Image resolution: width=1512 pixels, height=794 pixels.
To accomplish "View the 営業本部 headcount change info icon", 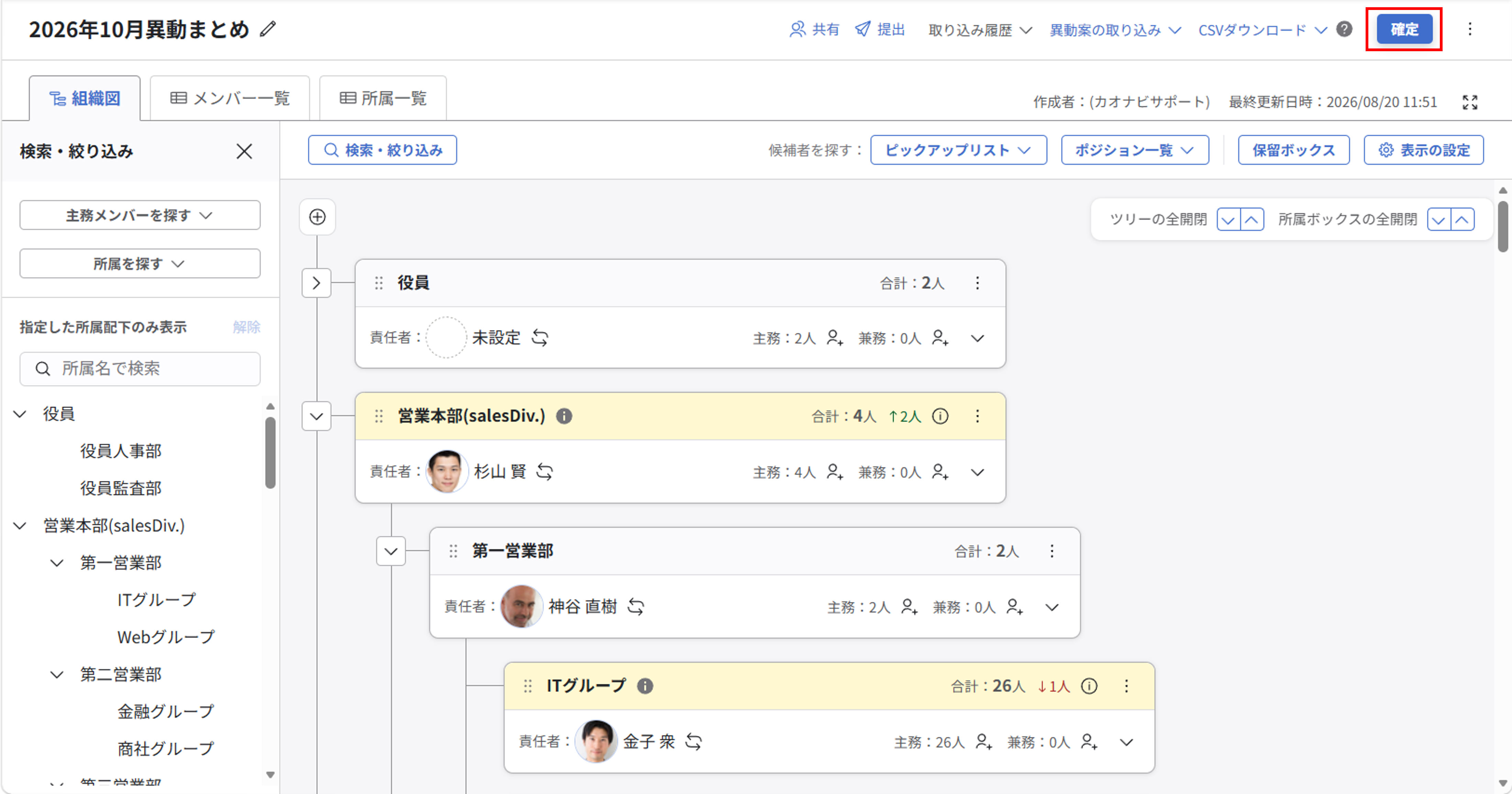I will [x=940, y=416].
